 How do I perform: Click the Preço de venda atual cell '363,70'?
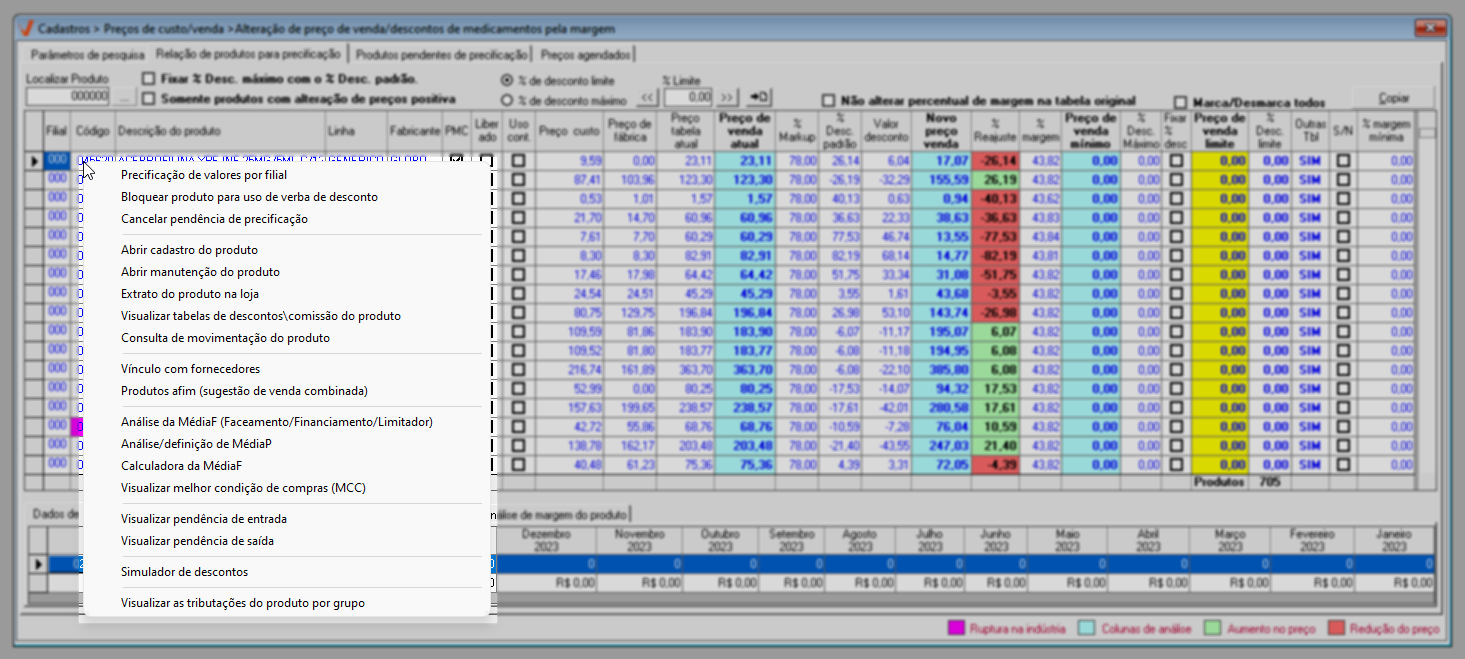click(x=744, y=369)
